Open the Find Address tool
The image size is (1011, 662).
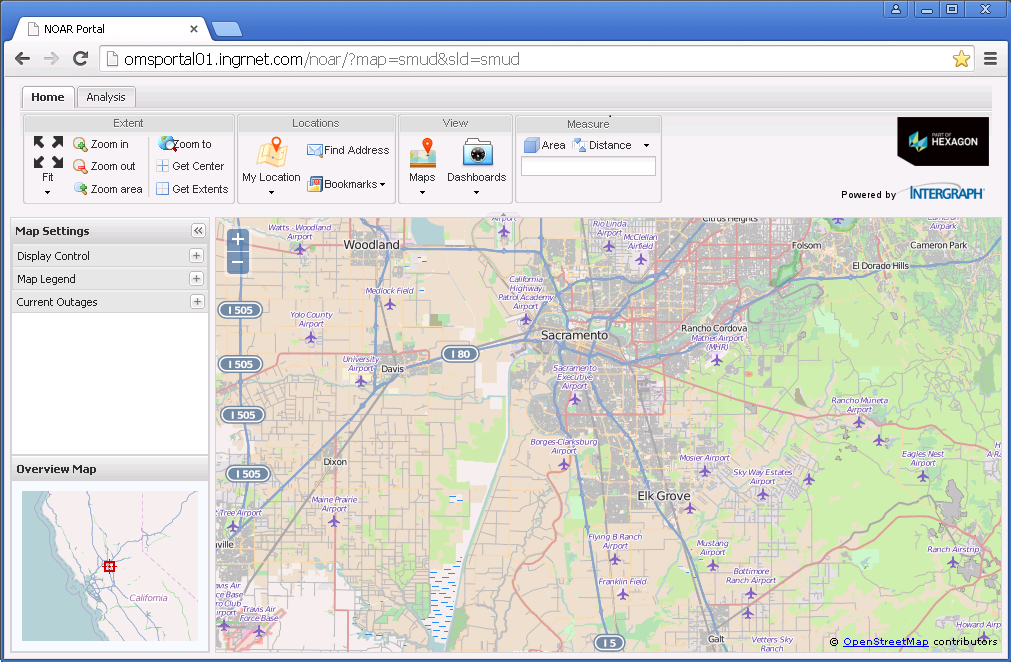coord(348,150)
